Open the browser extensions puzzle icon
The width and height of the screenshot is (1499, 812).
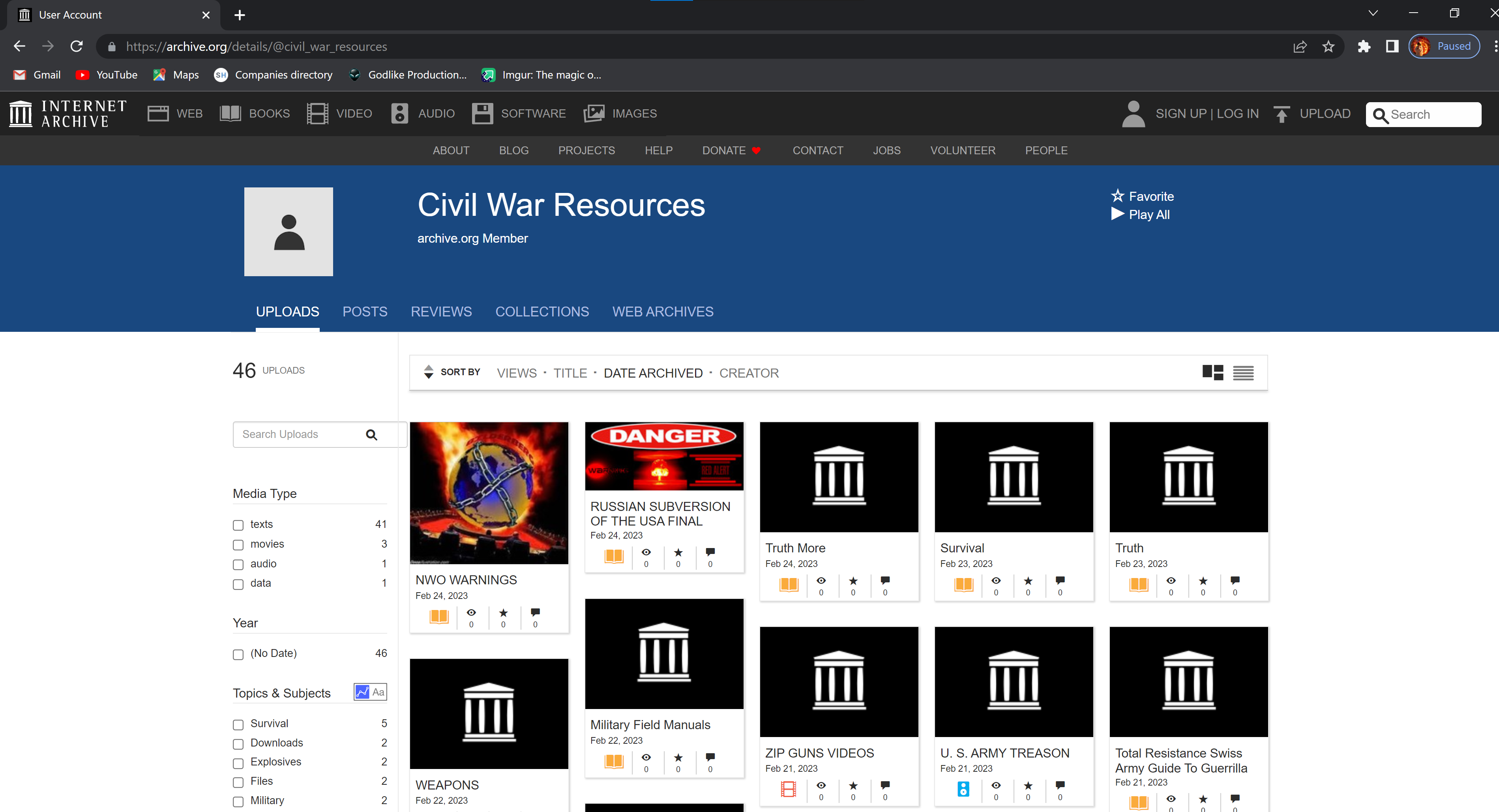(x=1363, y=47)
